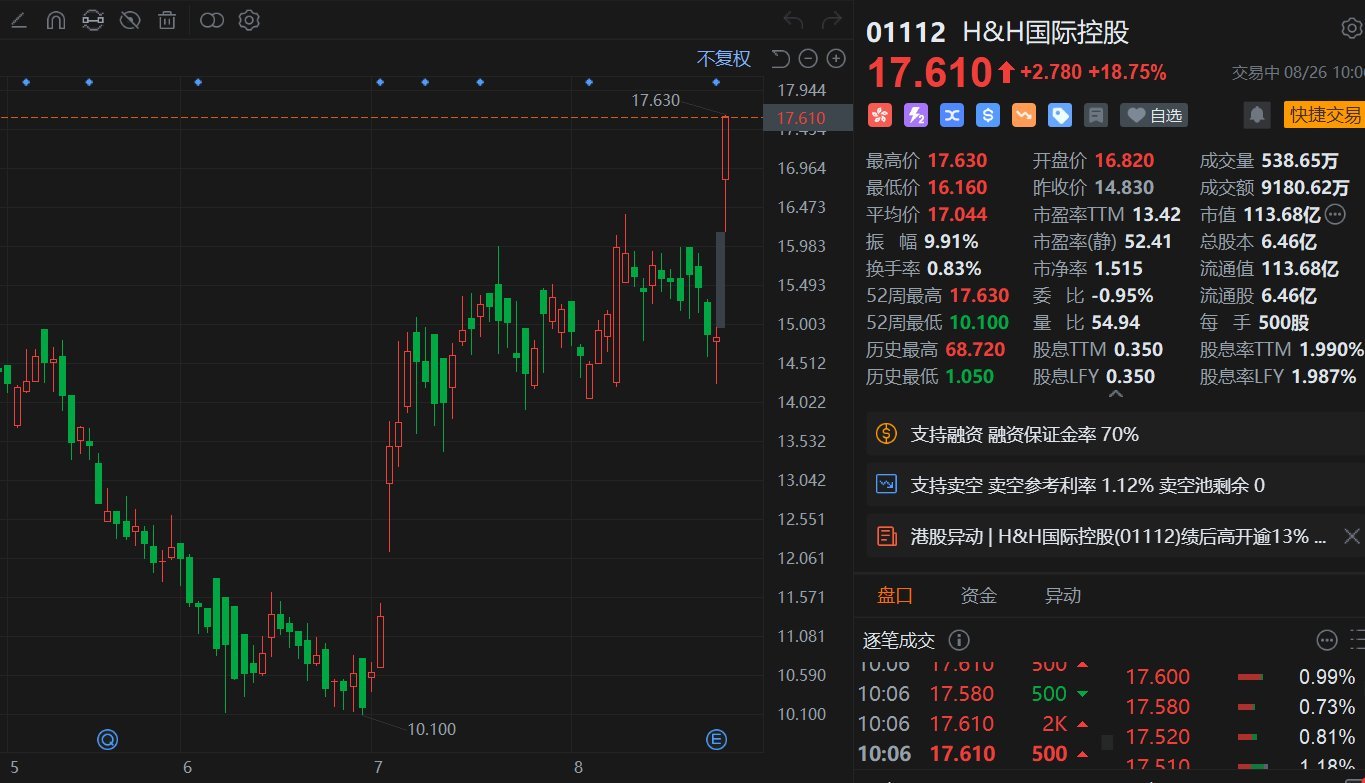The height and width of the screenshot is (783, 1365).
Task: Collapse the quote details panel chevron
Action: coord(1116,395)
